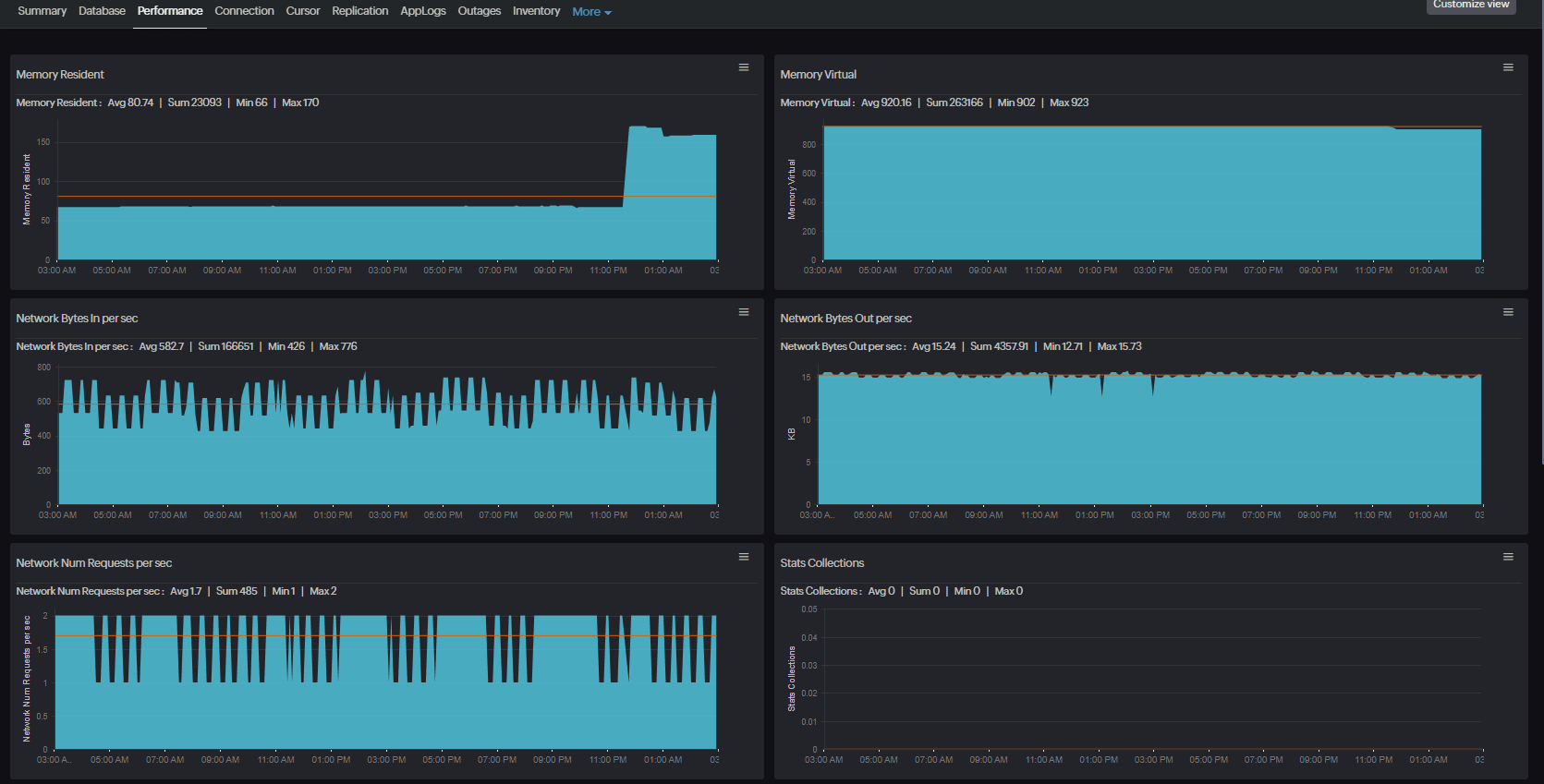Open the Connection tab

pyautogui.click(x=244, y=11)
